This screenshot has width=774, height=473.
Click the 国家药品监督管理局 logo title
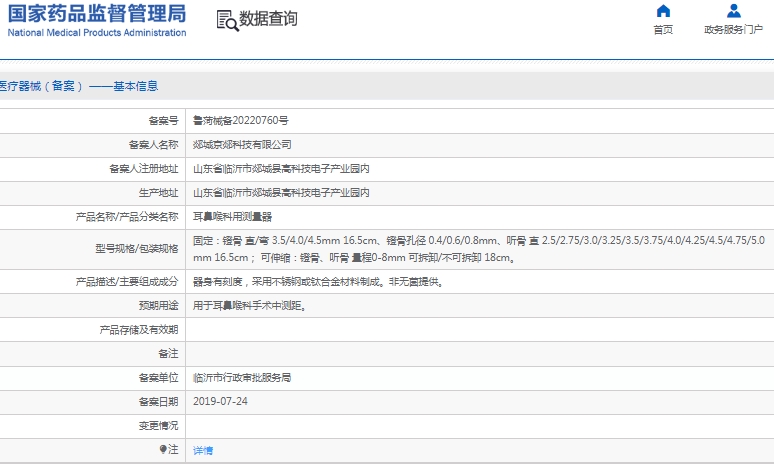(x=97, y=13)
